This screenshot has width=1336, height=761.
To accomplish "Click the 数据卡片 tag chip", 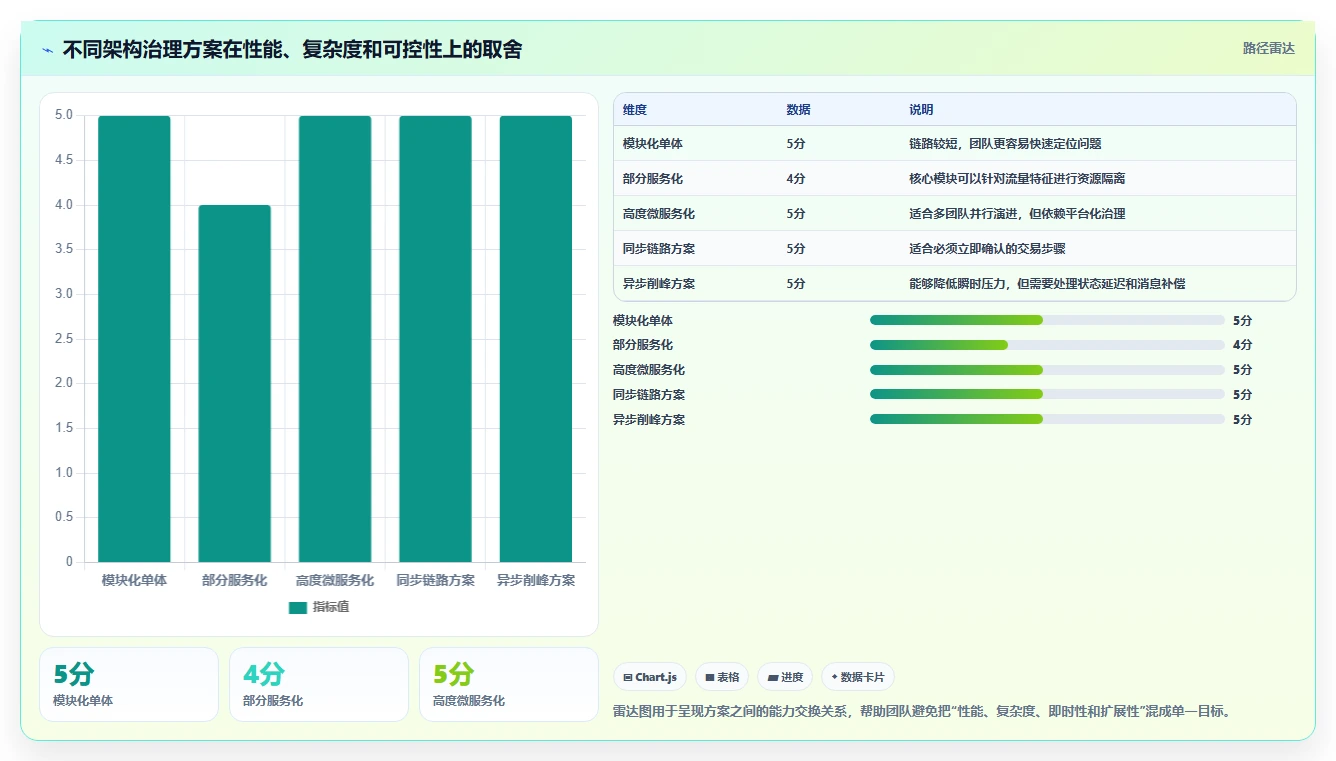I will click(x=858, y=677).
